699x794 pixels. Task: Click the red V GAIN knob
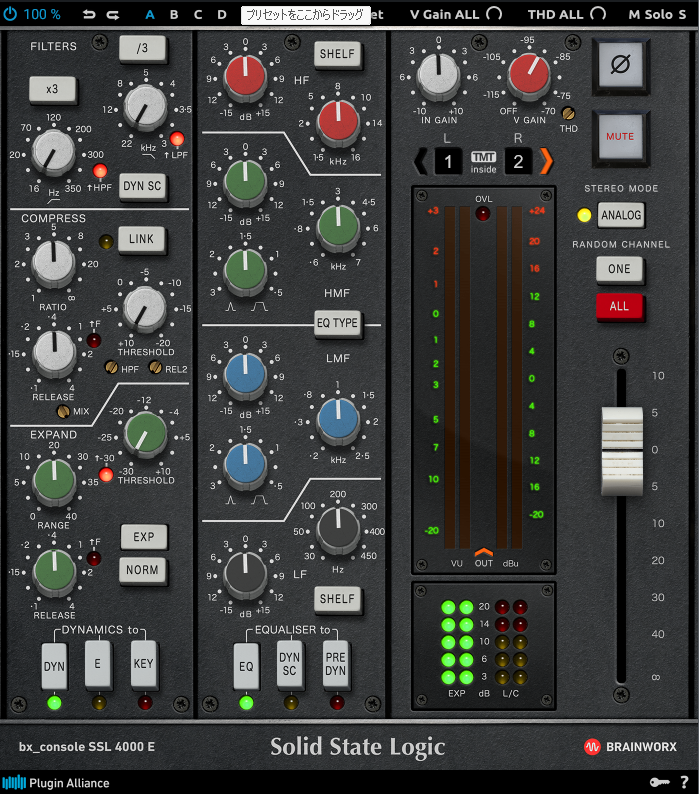click(529, 75)
